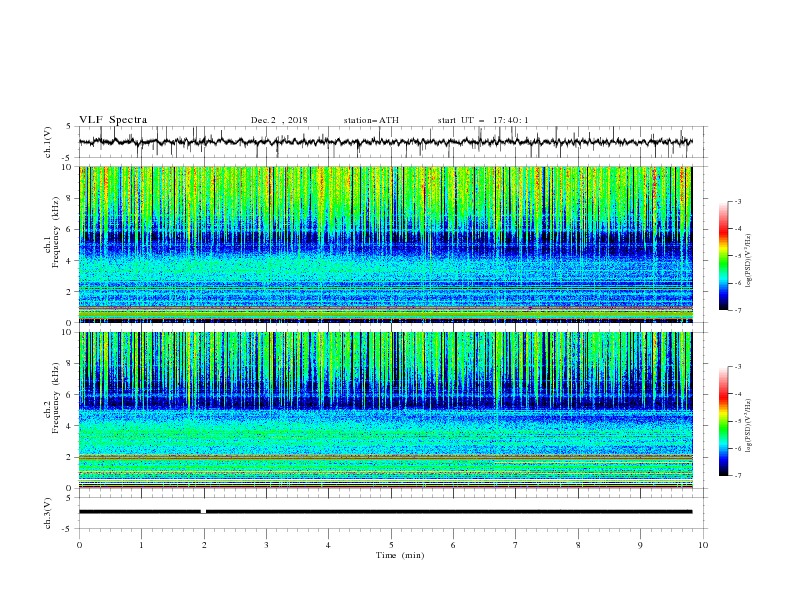The width and height of the screenshot is (792, 612).
Task: Click time axis tick label "8"
Action: click(x=578, y=545)
